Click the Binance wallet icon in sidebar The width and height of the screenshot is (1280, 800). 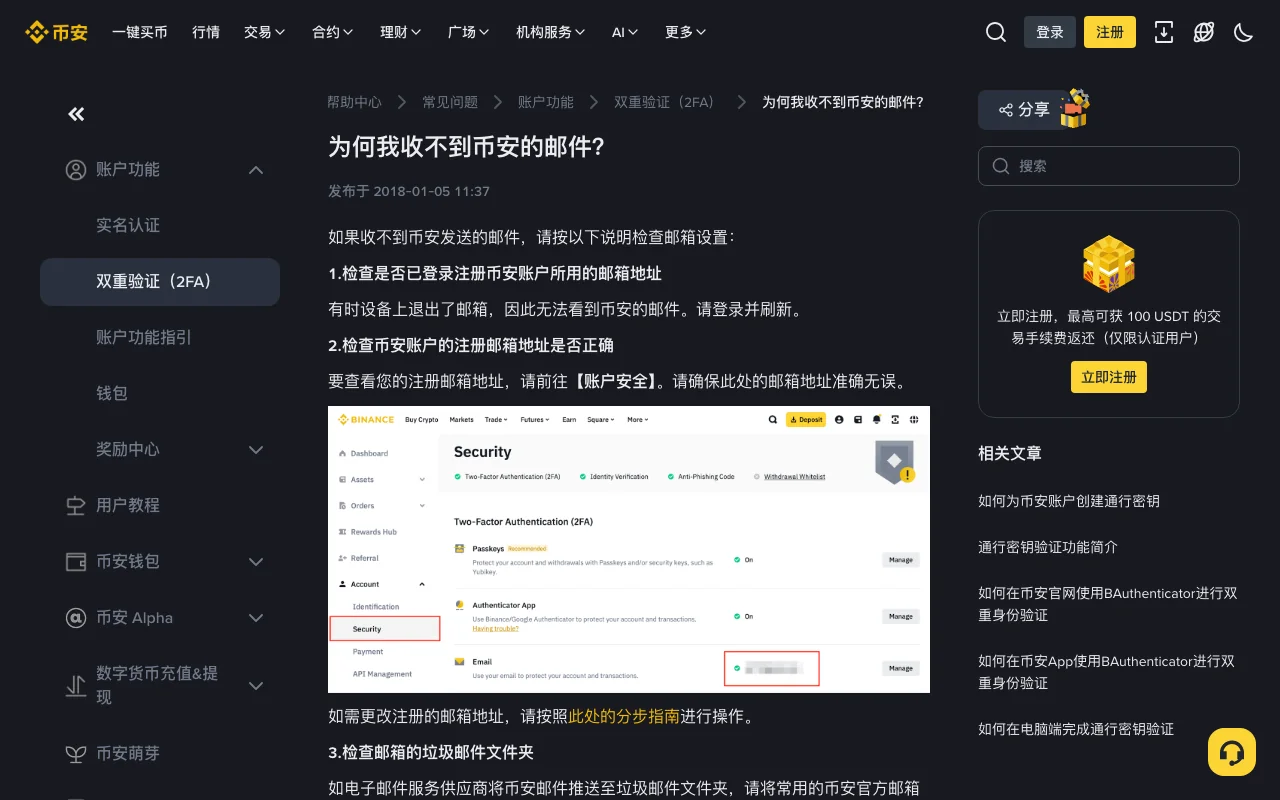[x=76, y=562]
